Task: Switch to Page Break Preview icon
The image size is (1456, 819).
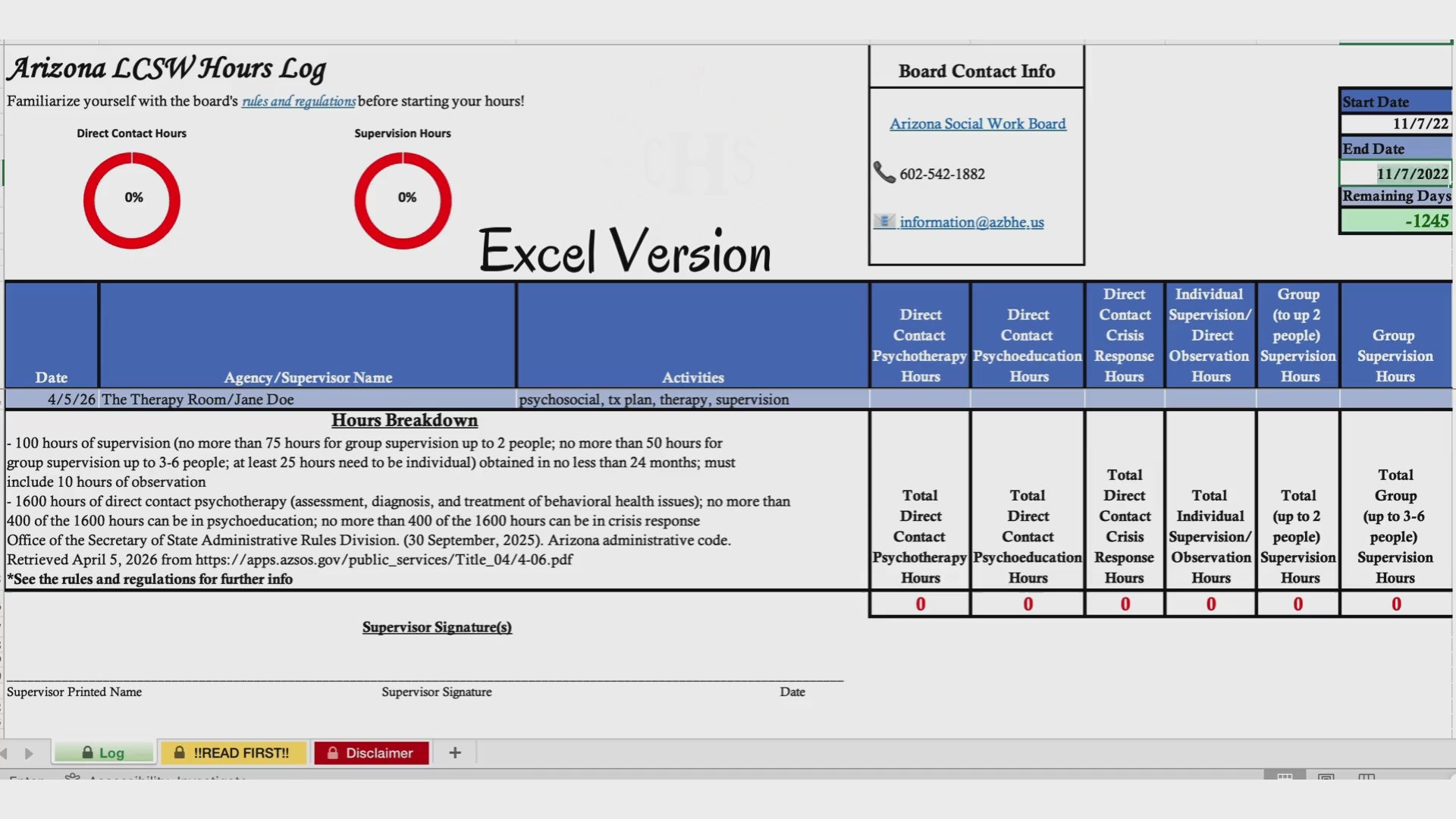Action: (x=1366, y=777)
